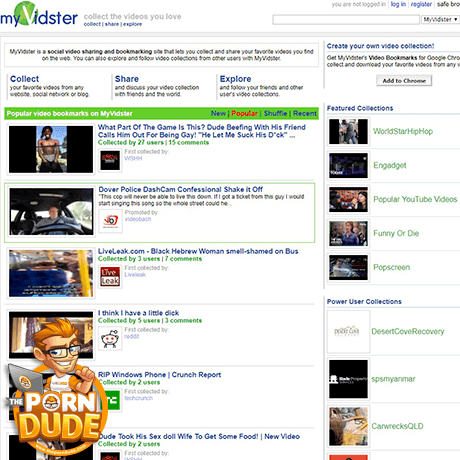This screenshot has width=460, height=460.
Task: Switch to the Popular tab
Action: tap(244, 113)
